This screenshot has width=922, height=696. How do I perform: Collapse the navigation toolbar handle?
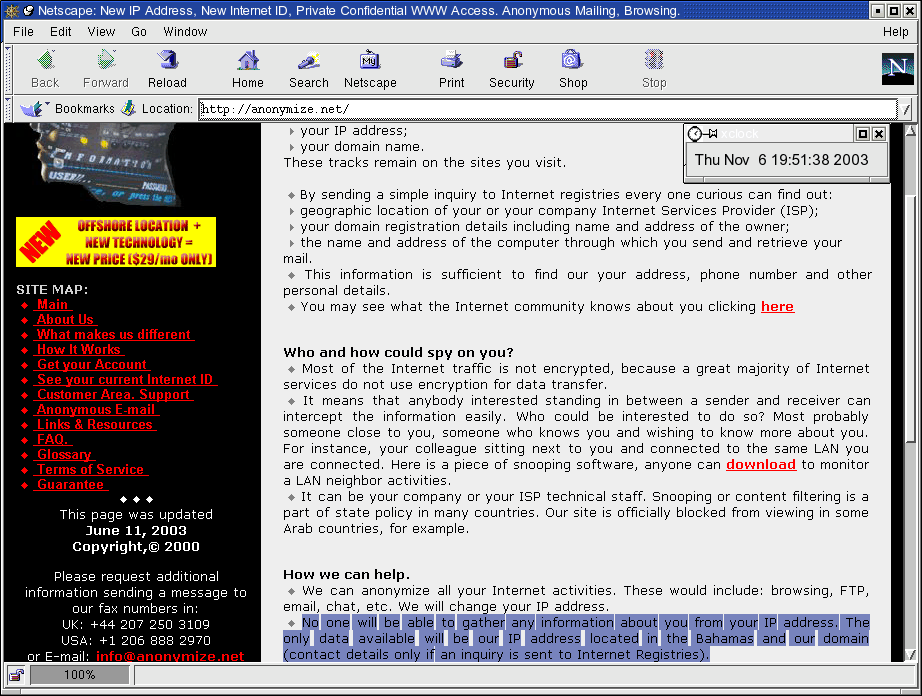(8, 69)
